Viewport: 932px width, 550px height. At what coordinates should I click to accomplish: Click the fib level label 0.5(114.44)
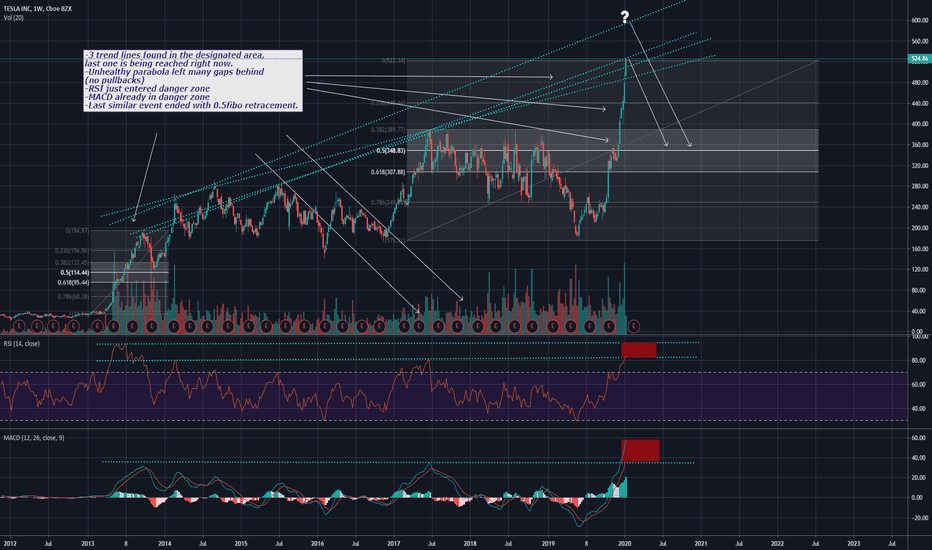75,272
